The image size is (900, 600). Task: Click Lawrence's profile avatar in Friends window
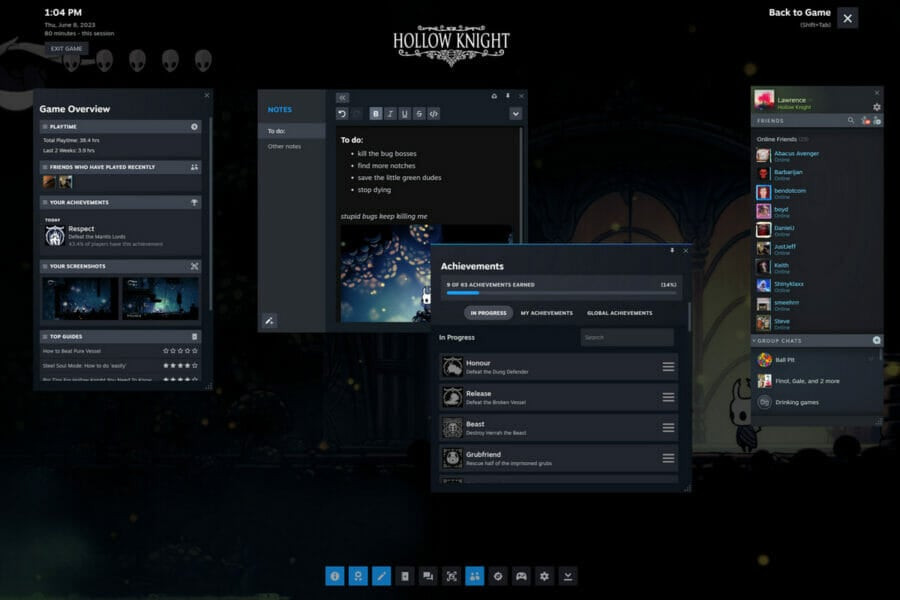click(x=764, y=100)
